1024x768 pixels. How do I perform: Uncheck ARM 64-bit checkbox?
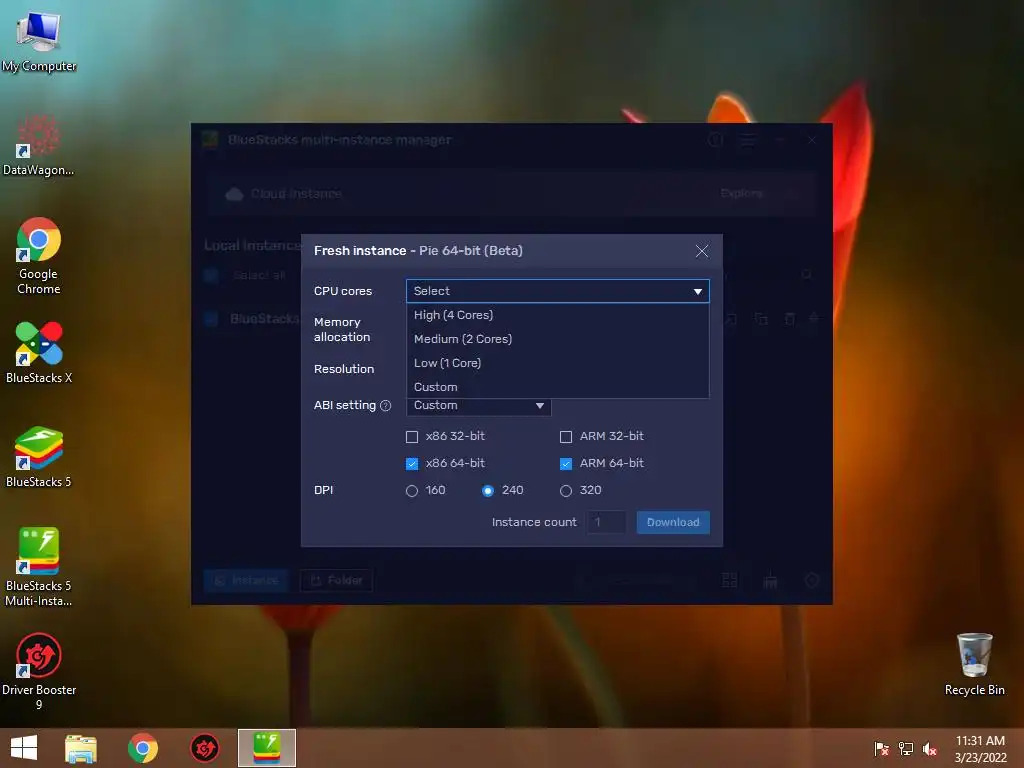566,464
